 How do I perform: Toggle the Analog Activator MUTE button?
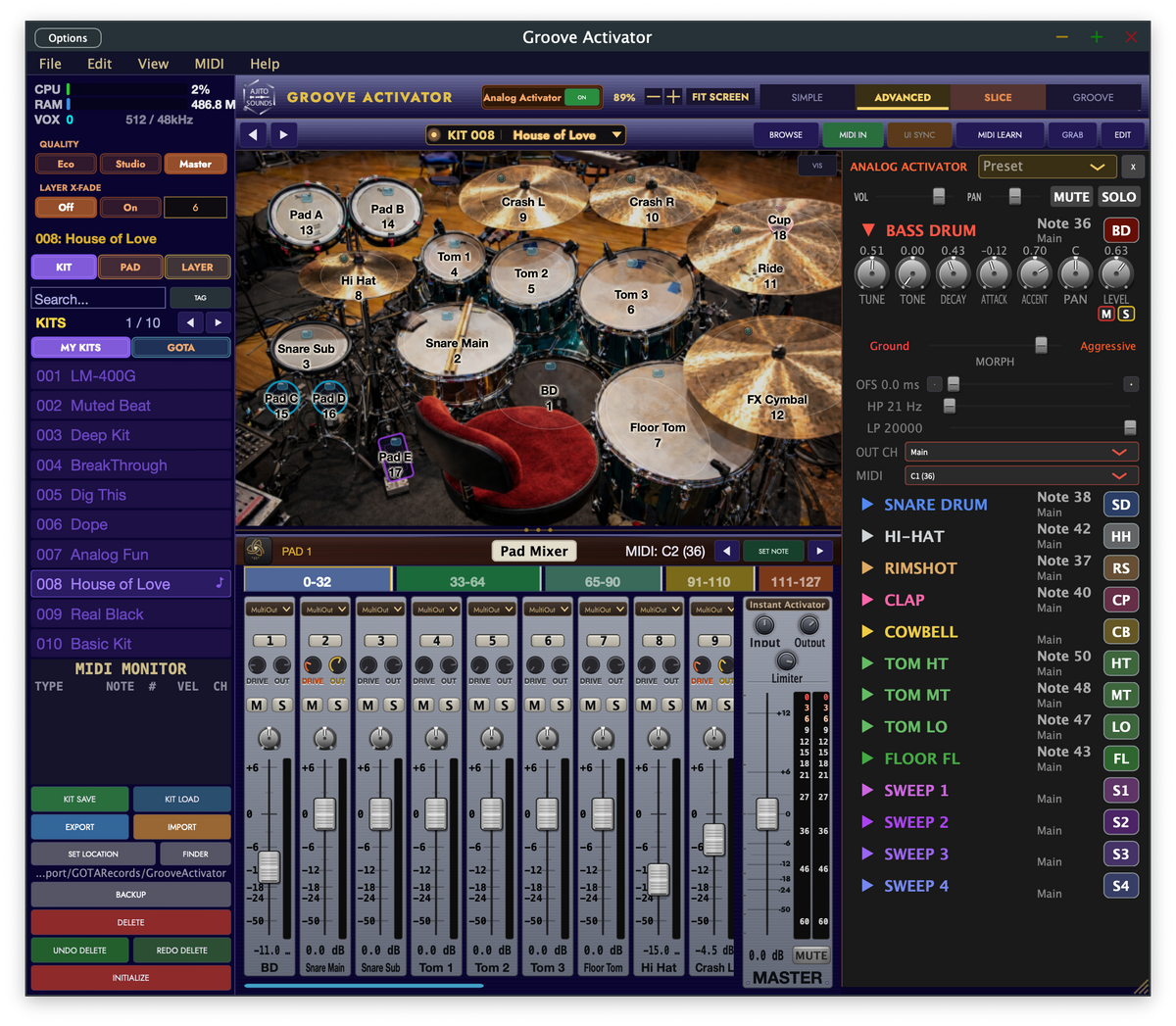click(x=1071, y=197)
